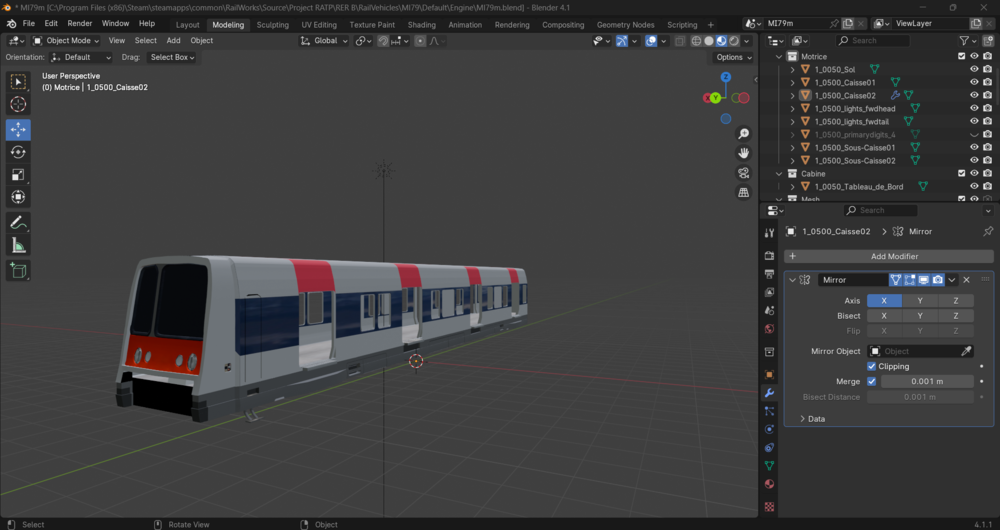Select the Add Cube tool
Image resolution: width=1000 pixels, height=530 pixels.
18,270
